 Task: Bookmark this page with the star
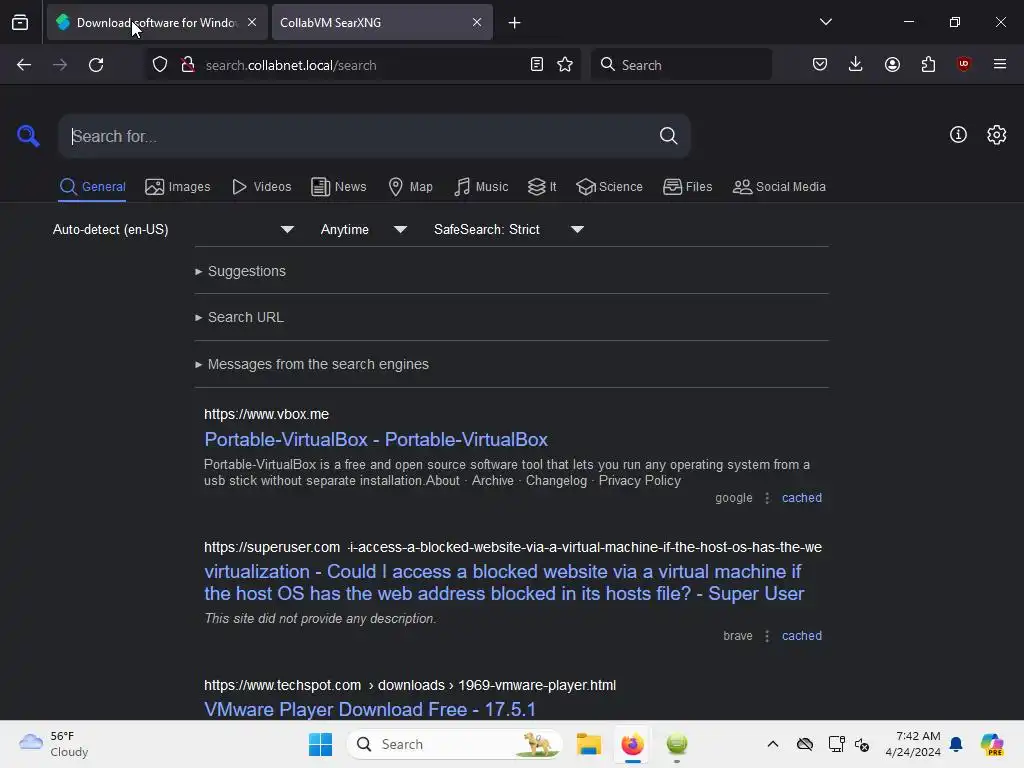[x=565, y=64]
